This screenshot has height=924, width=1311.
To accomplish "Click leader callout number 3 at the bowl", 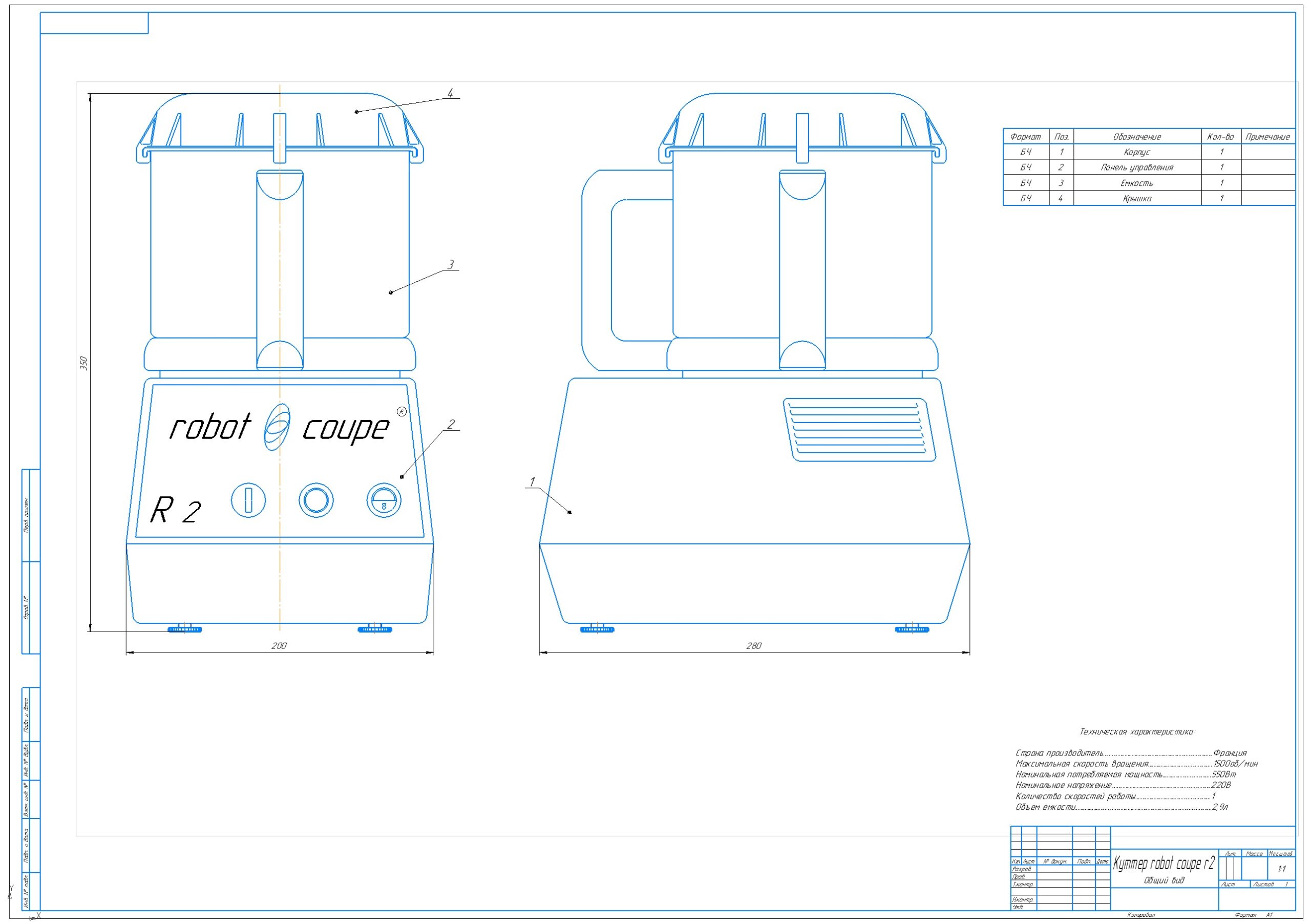I will tap(451, 264).
